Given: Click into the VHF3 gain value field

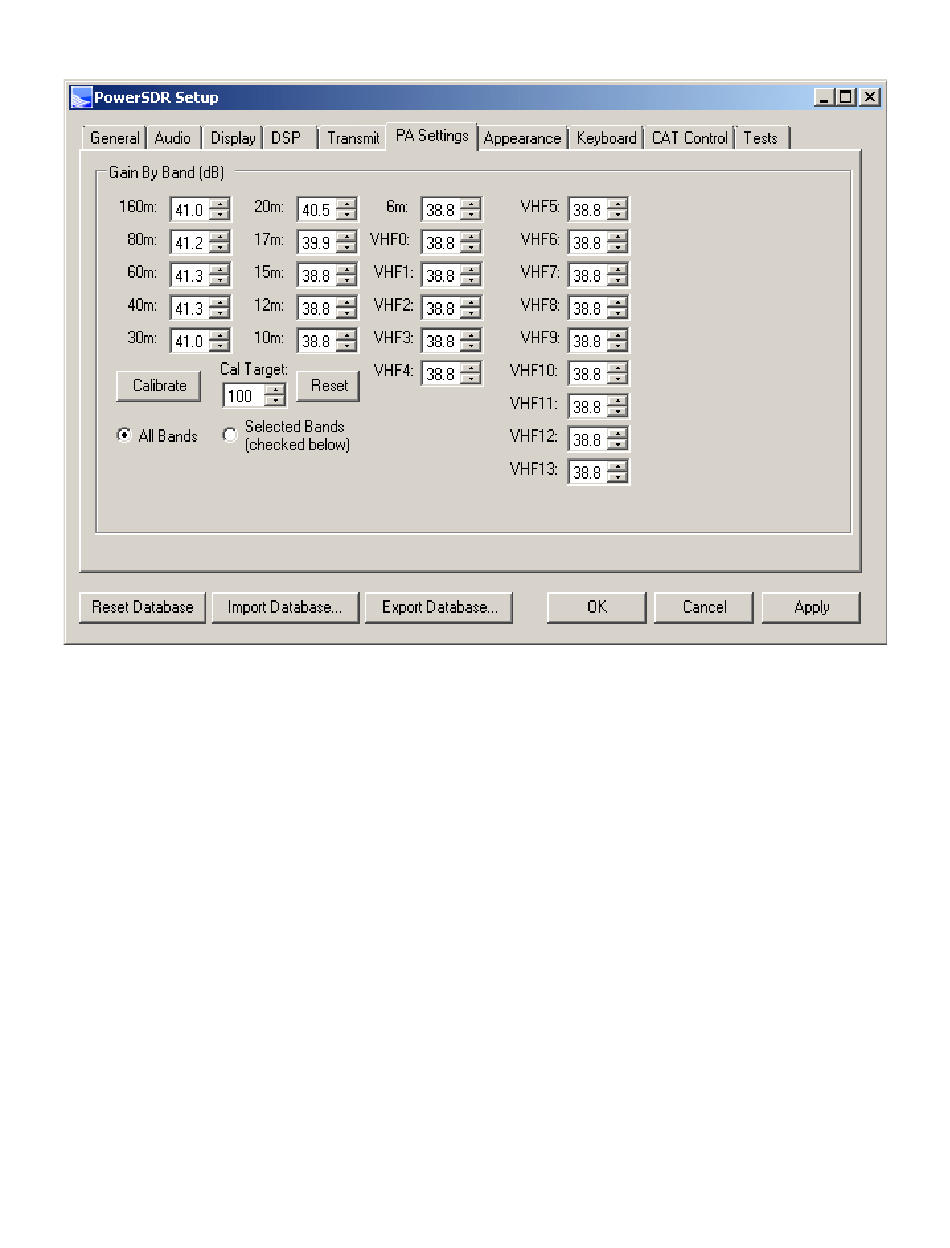Looking at the screenshot, I should (442, 341).
